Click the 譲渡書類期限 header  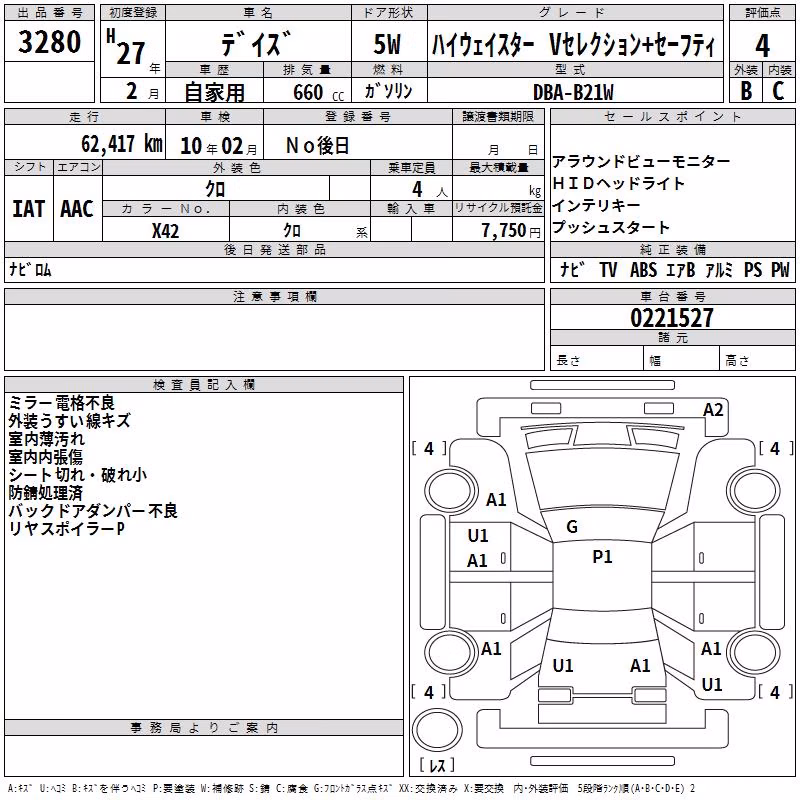(498, 116)
